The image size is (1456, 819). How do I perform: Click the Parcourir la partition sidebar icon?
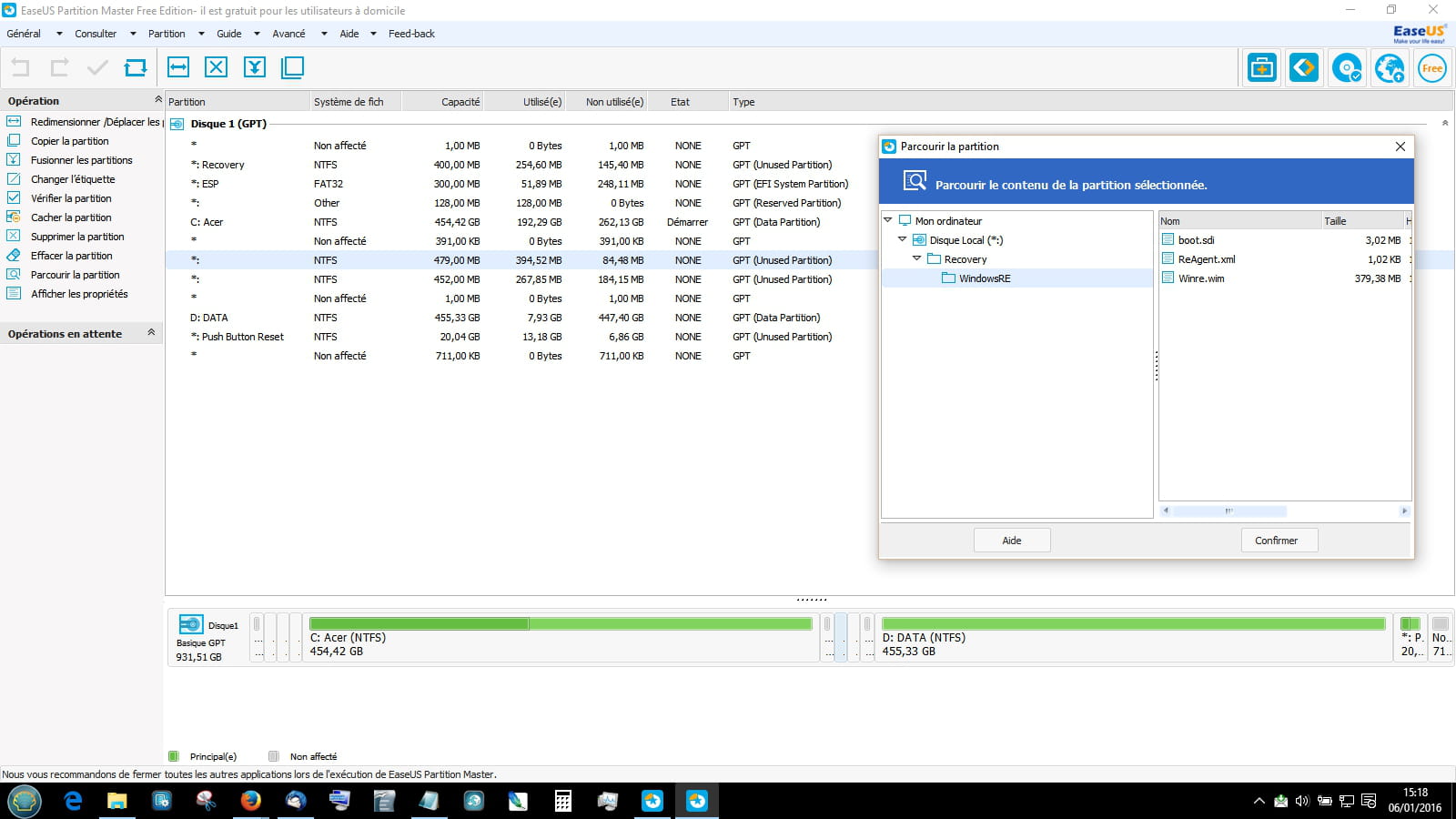click(x=14, y=275)
